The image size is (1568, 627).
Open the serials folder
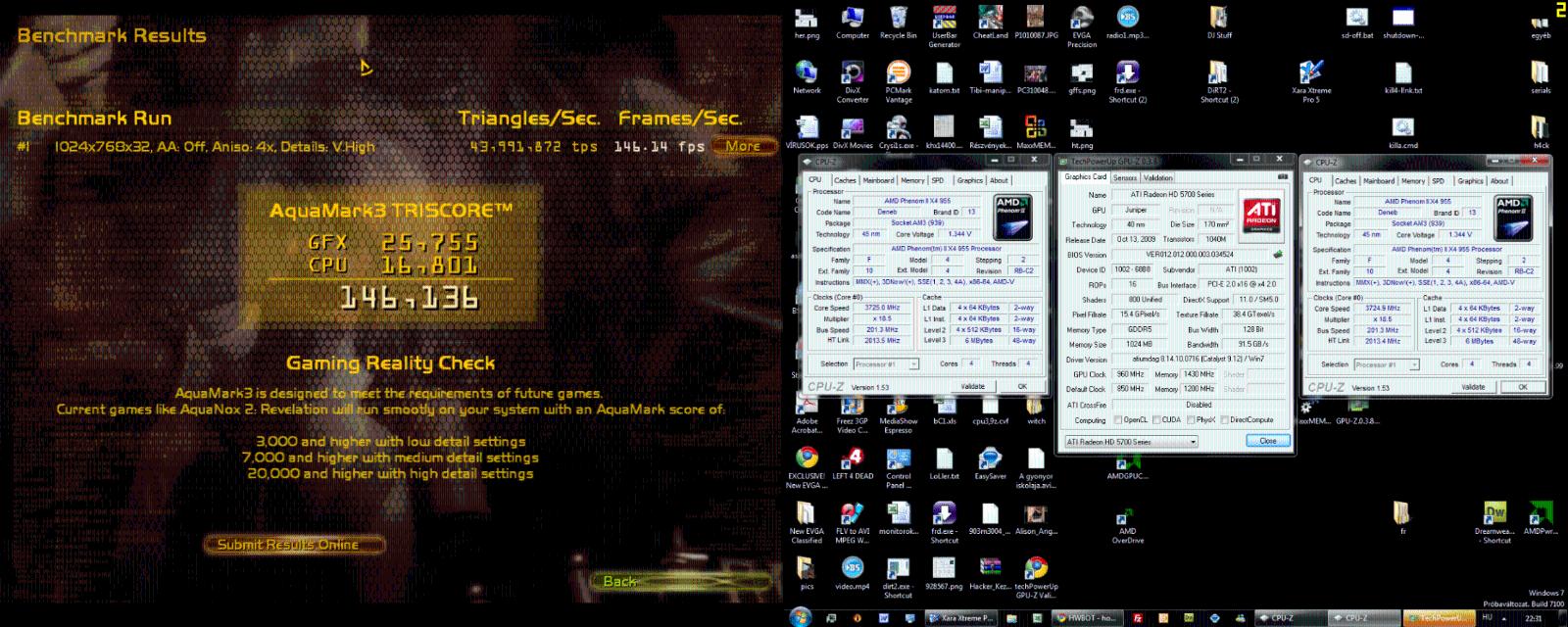[x=1541, y=77]
